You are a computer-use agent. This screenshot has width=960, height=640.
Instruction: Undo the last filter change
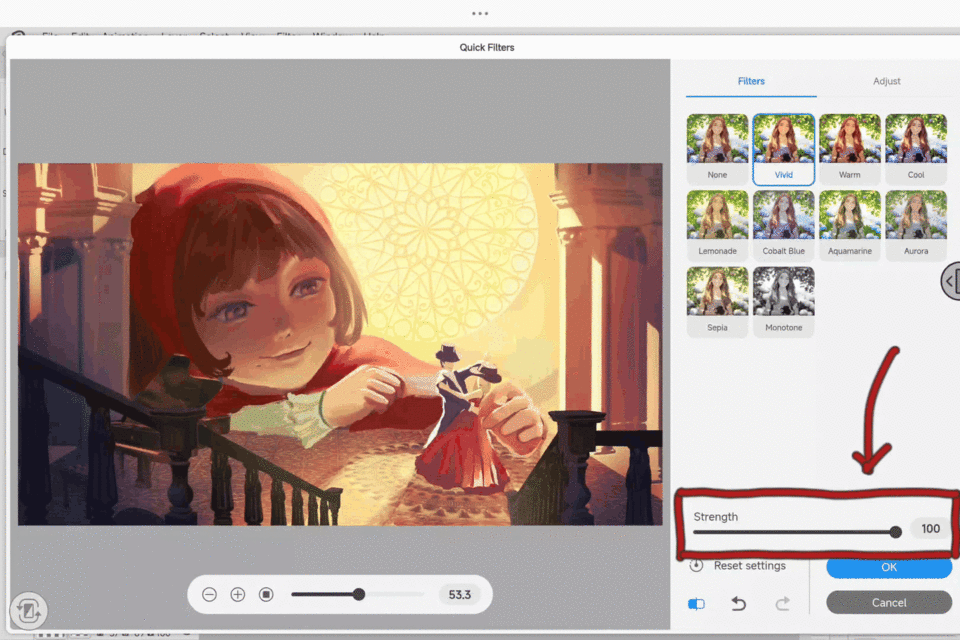(x=738, y=604)
